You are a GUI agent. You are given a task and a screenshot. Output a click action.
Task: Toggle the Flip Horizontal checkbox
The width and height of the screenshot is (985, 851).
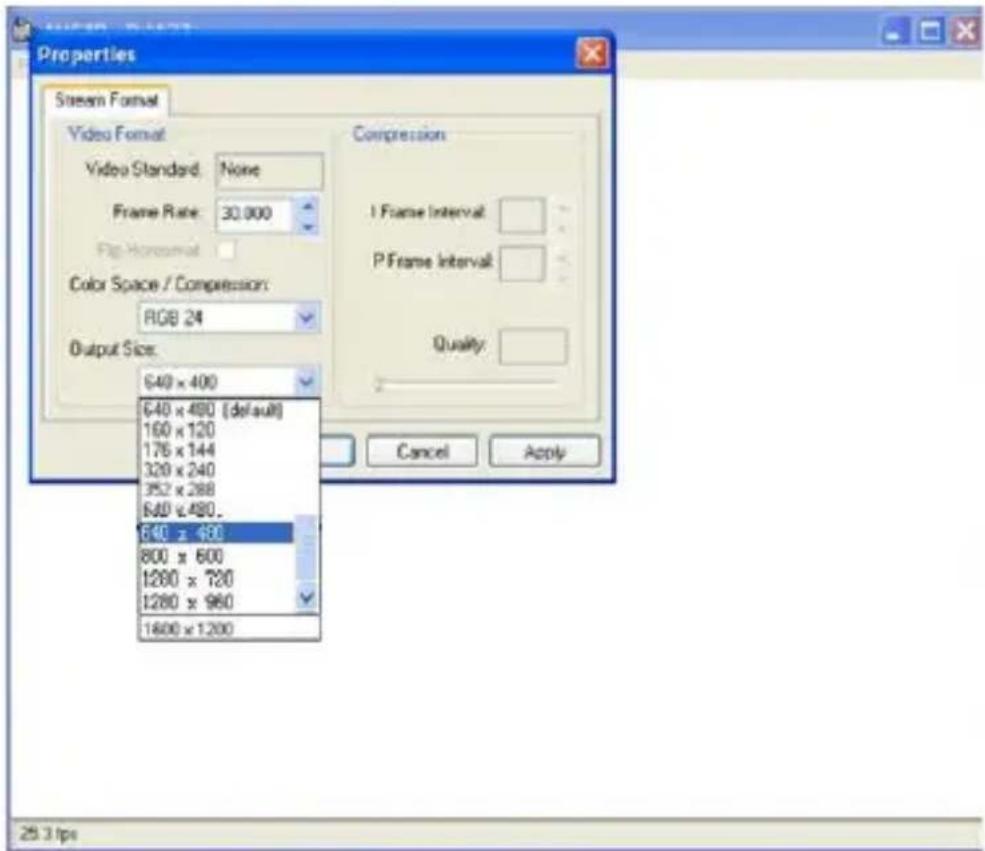[226, 250]
